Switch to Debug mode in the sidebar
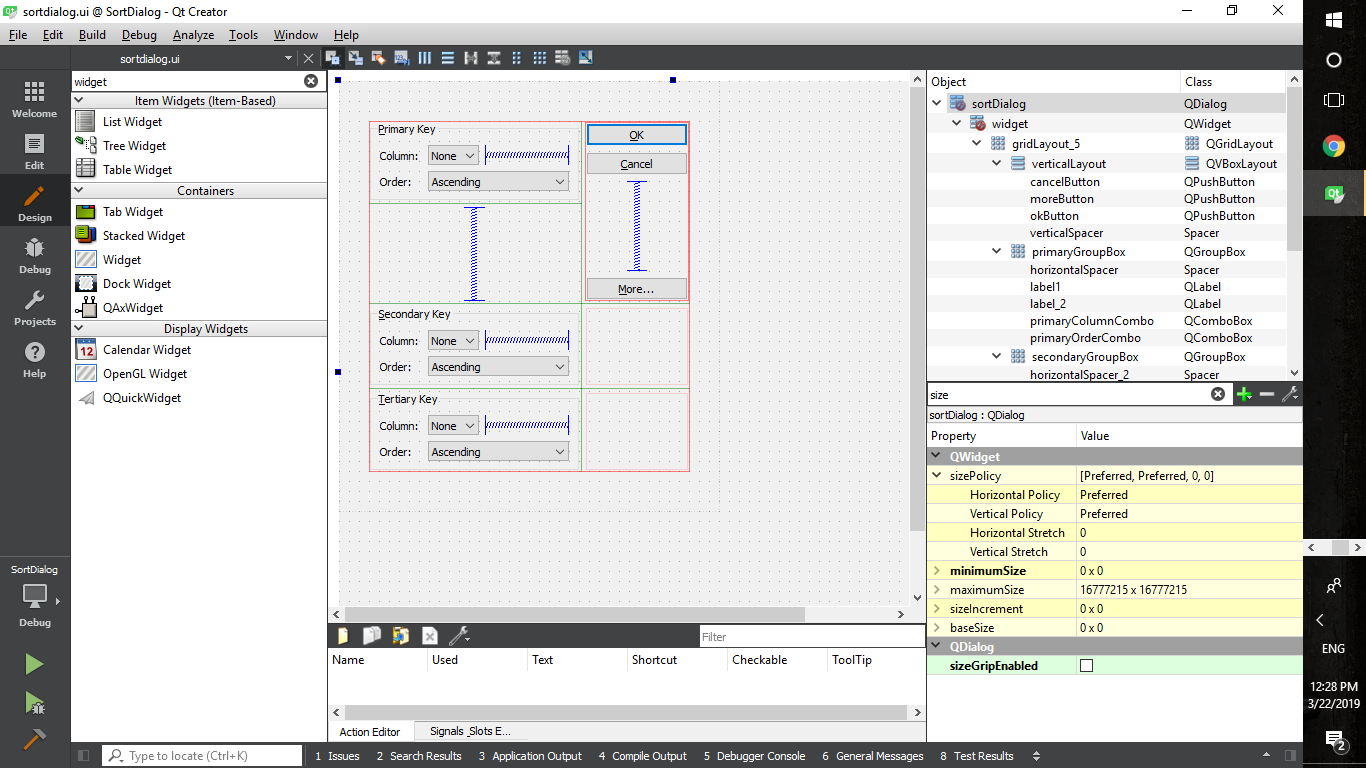1366x768 pixels. click(34, 256)
